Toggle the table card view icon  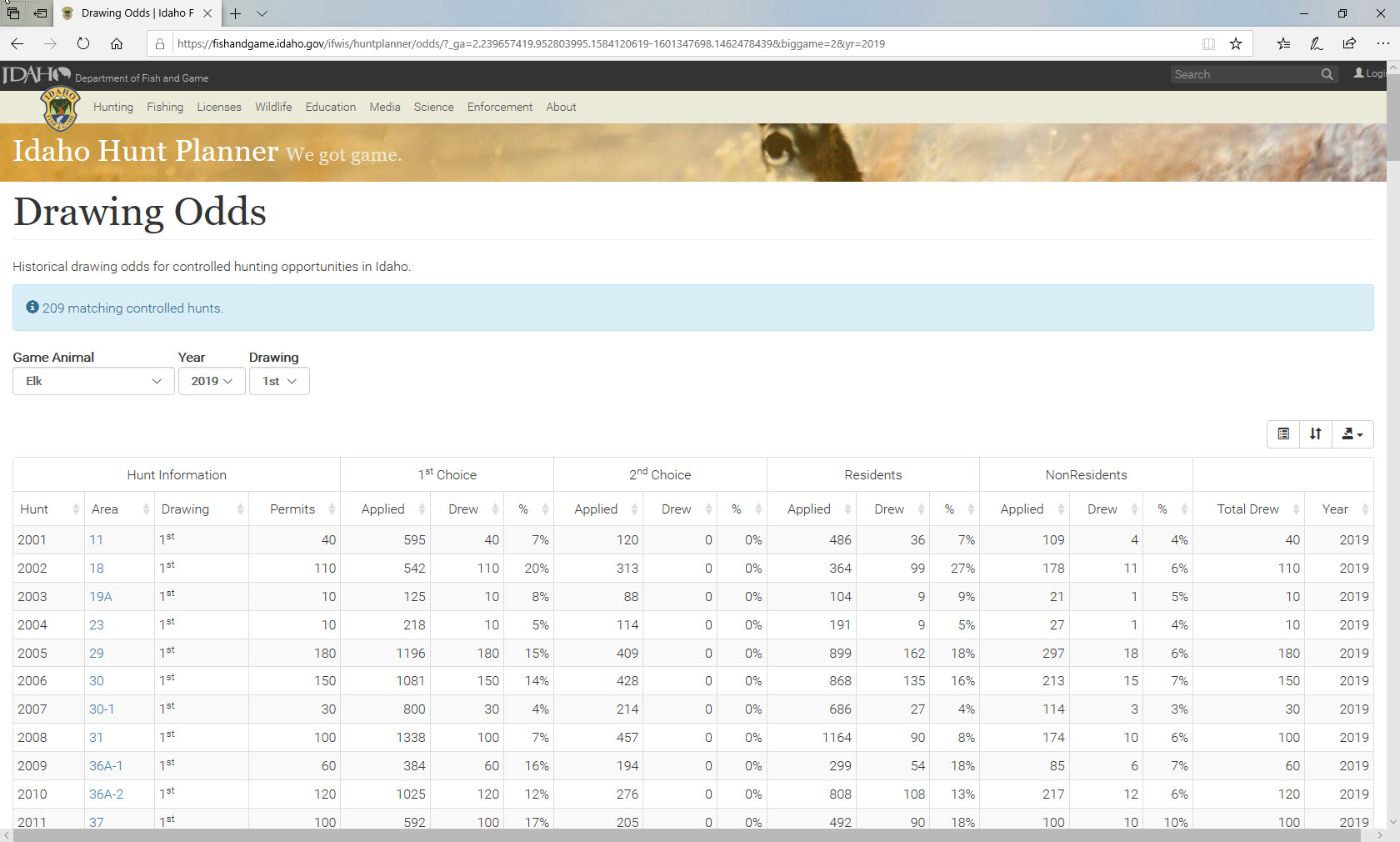click(x=1283, y=434)
